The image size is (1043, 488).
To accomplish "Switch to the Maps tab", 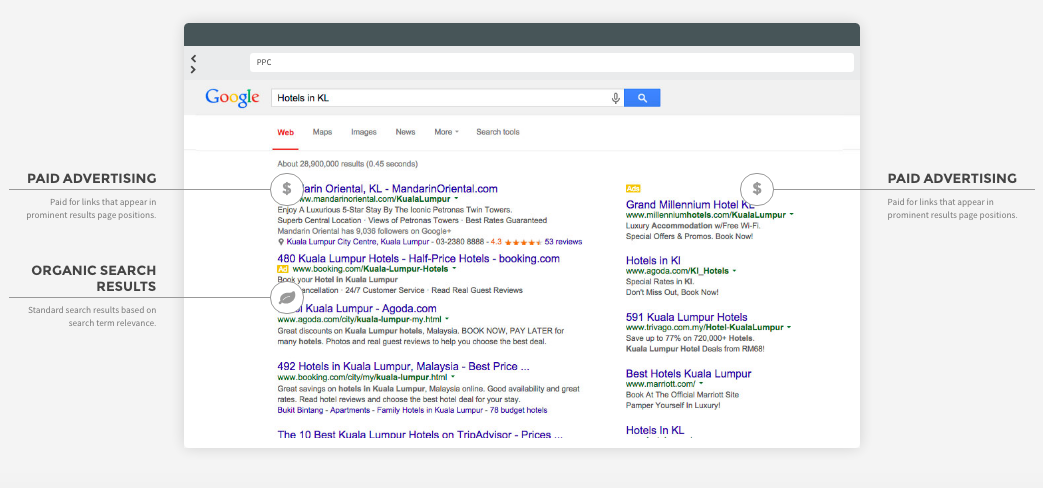I will [x=322, y=132].
